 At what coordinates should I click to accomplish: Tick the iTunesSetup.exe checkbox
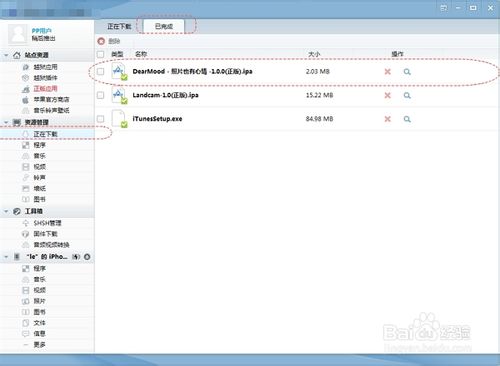click(x=100, y=119)
